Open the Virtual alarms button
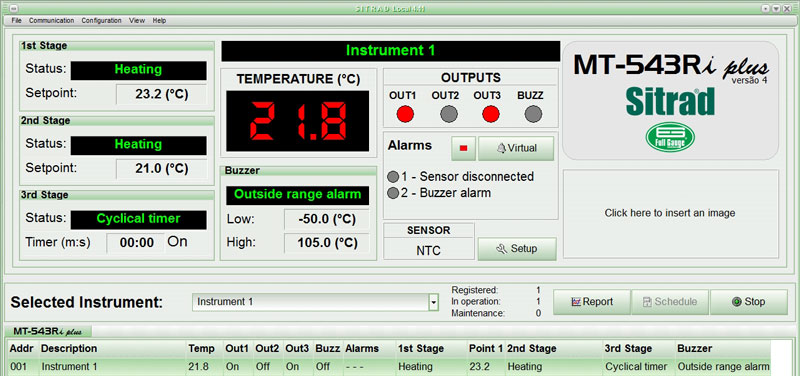The height and width of the screenshot is (376, 800). click(516, 148)
